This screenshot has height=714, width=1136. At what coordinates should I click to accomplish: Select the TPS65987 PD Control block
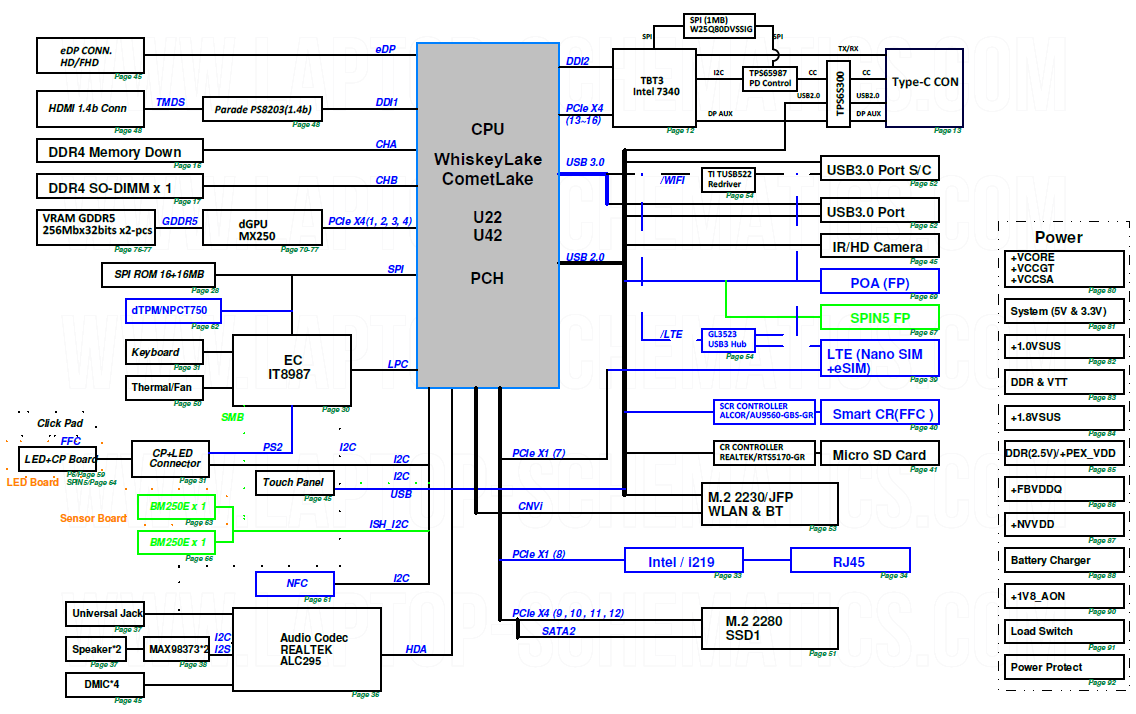(769, 79)
